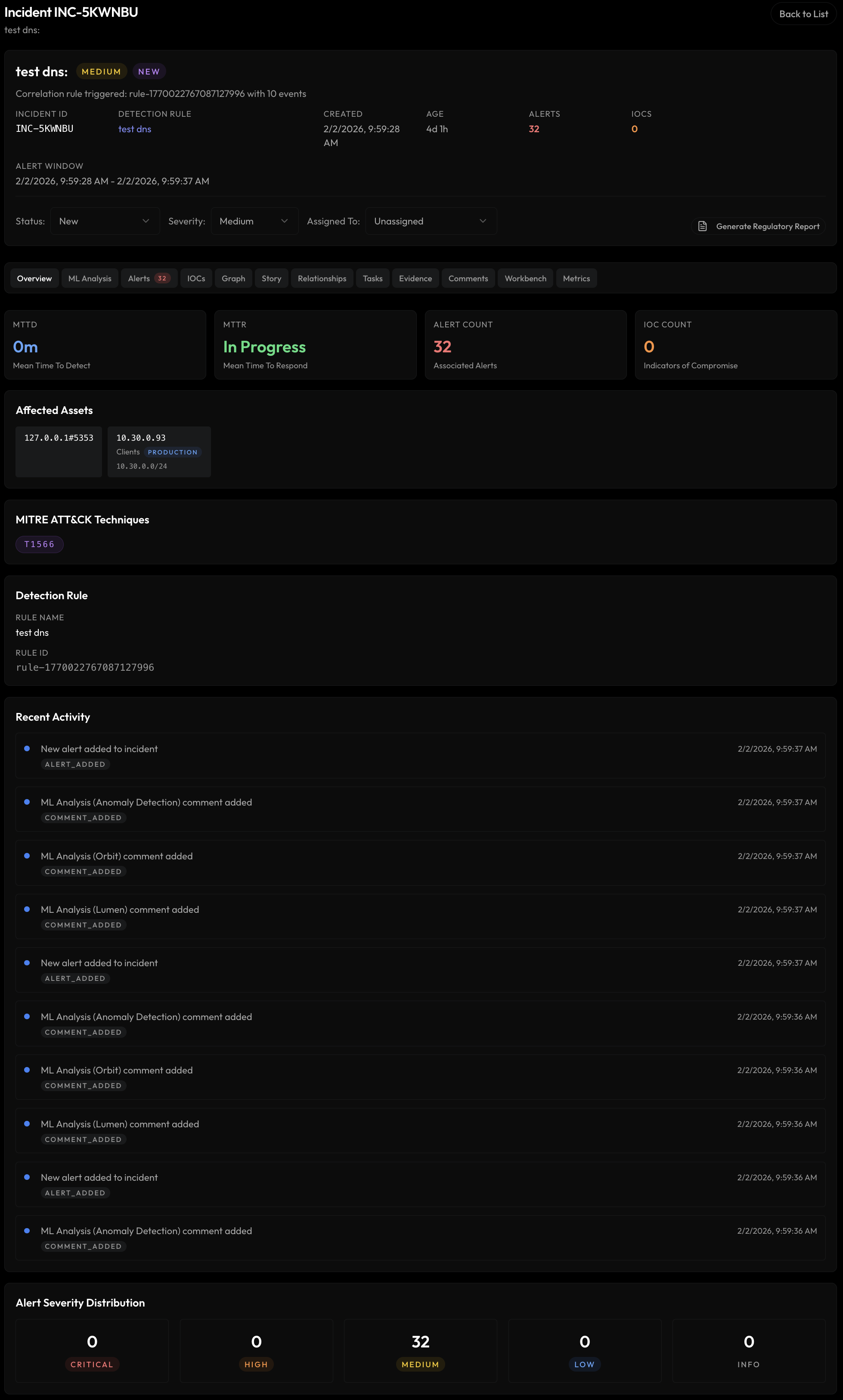The height and width of the screenshot is (1400, 843).
Task: Switch to the Relationships tab
Action: (x=322, y=278)
